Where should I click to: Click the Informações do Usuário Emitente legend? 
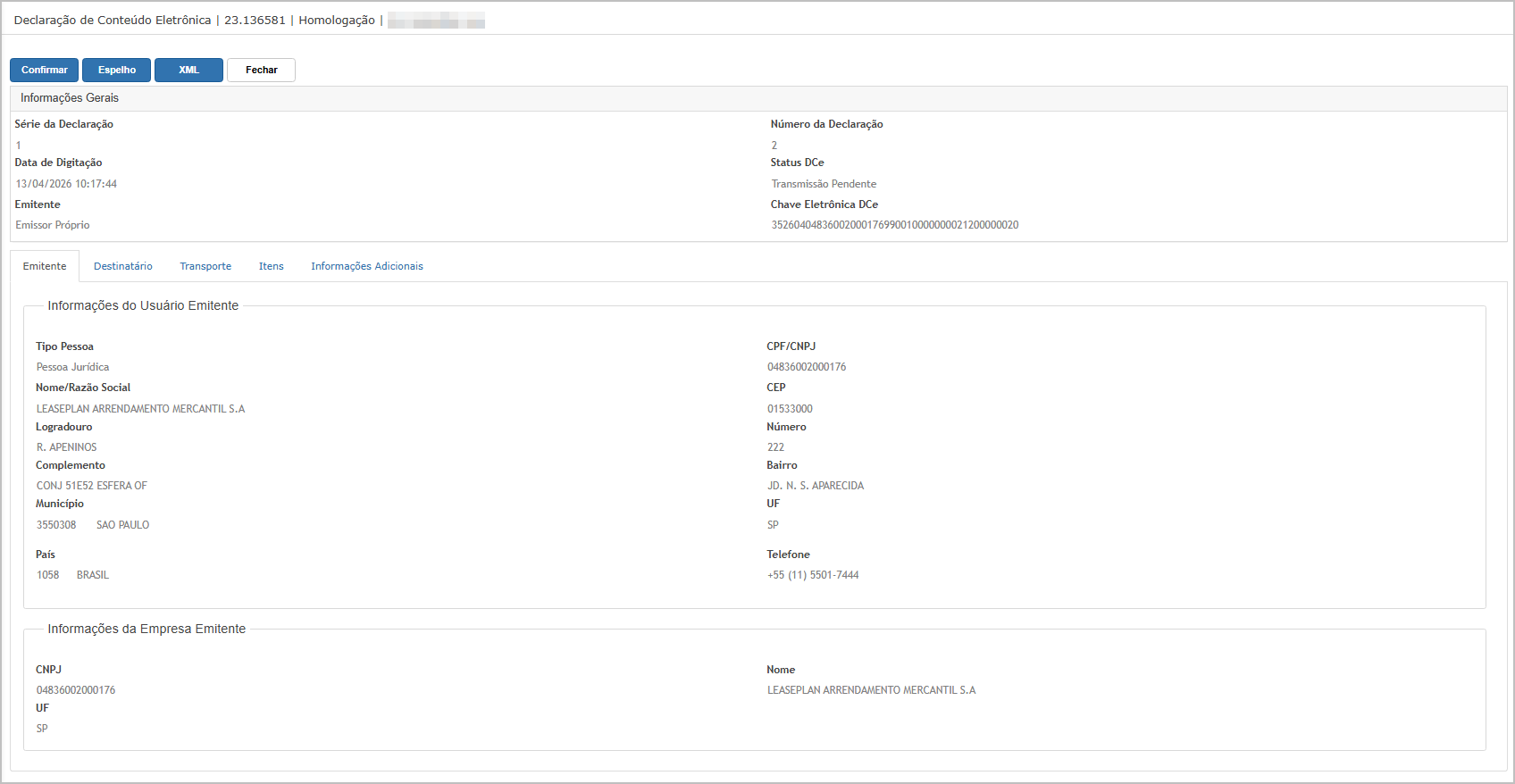(x=143, y=305)
